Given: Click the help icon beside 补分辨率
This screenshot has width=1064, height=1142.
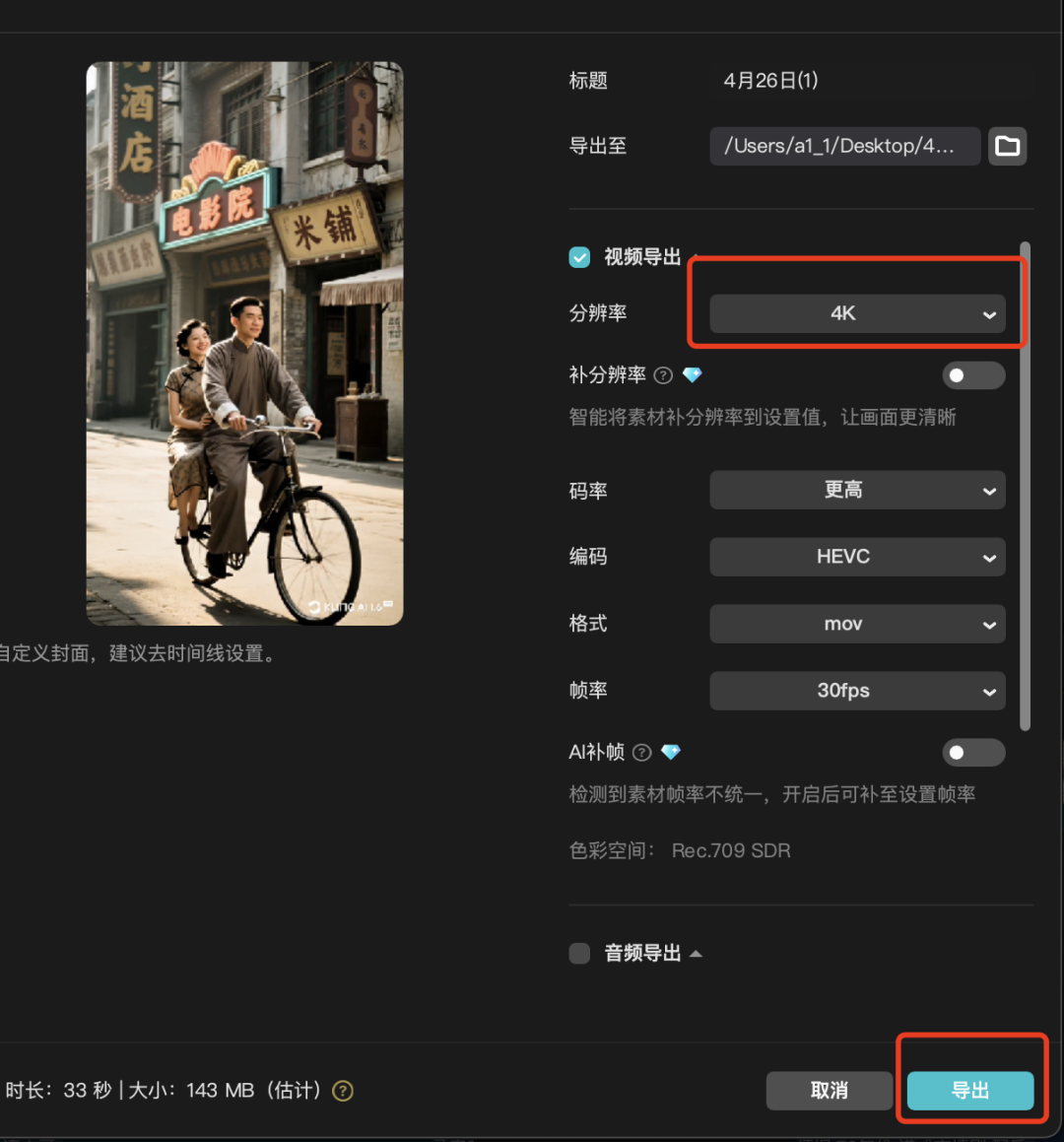Looking at the screenshot, I should (663, 374).
